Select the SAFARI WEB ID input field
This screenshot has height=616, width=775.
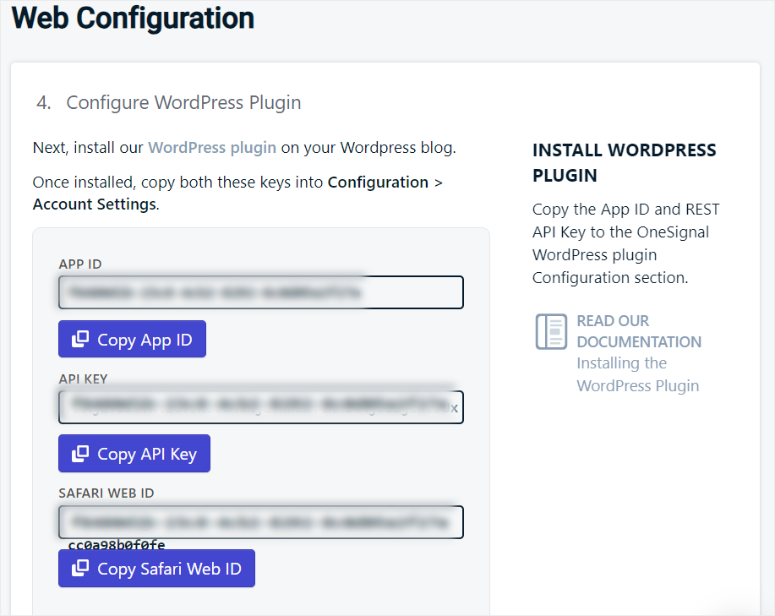(x=261, y=522)
